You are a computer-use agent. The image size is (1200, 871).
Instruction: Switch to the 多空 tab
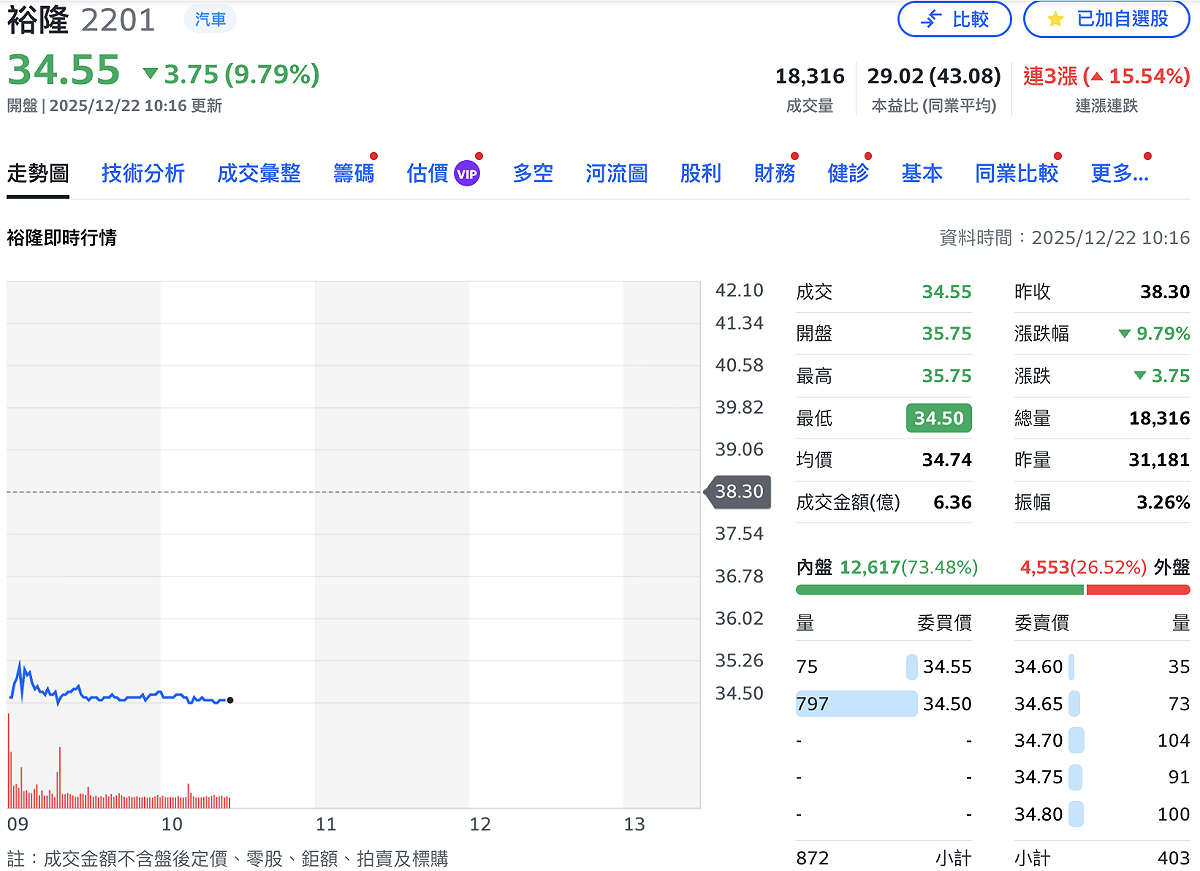click(533, 173)
